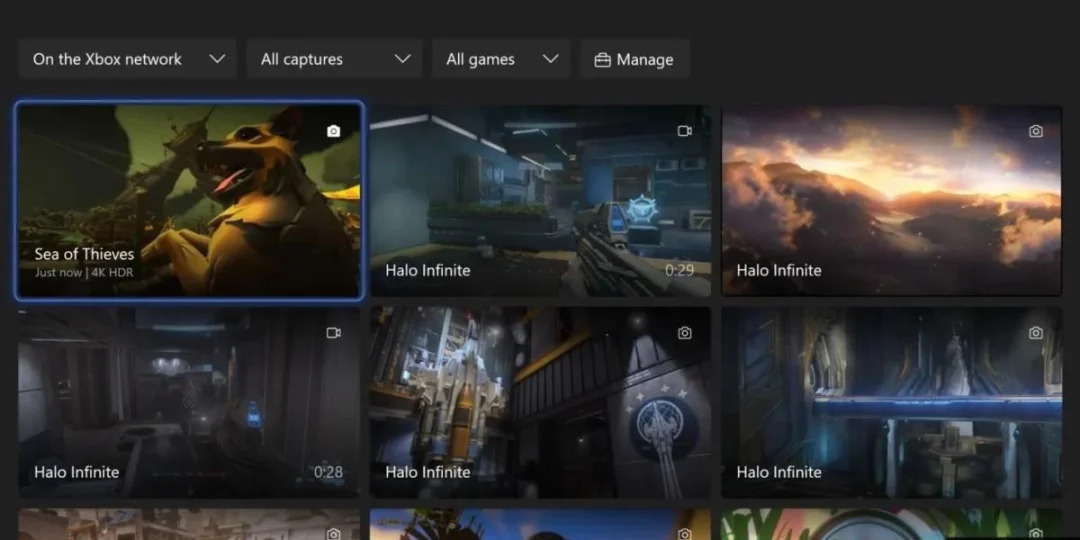Click camera icon on the blue bridge screenshot
Image resolution: width=1080 pixels, height=540 pixels.
(x=1036, y=333)
